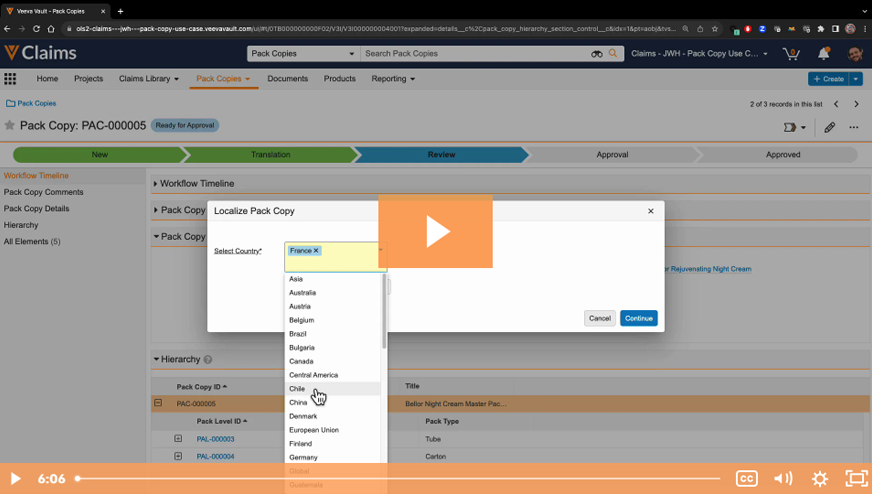The width and height of the screenshot is (872, 494).
Task: Click the large orange play button overlay
Action: coord(435,231)
